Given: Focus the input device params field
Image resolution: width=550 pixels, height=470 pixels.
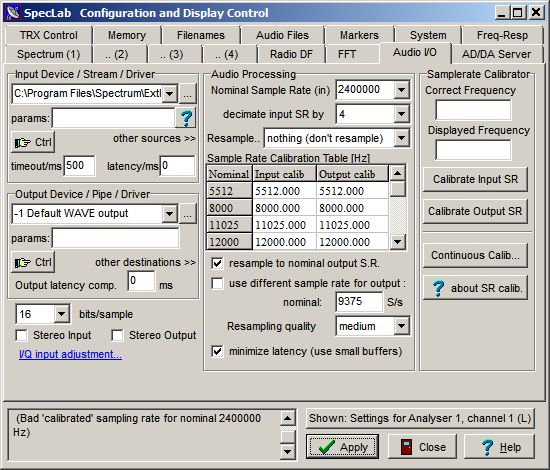Looking at the screenshot, I should (x=113, y=118).
